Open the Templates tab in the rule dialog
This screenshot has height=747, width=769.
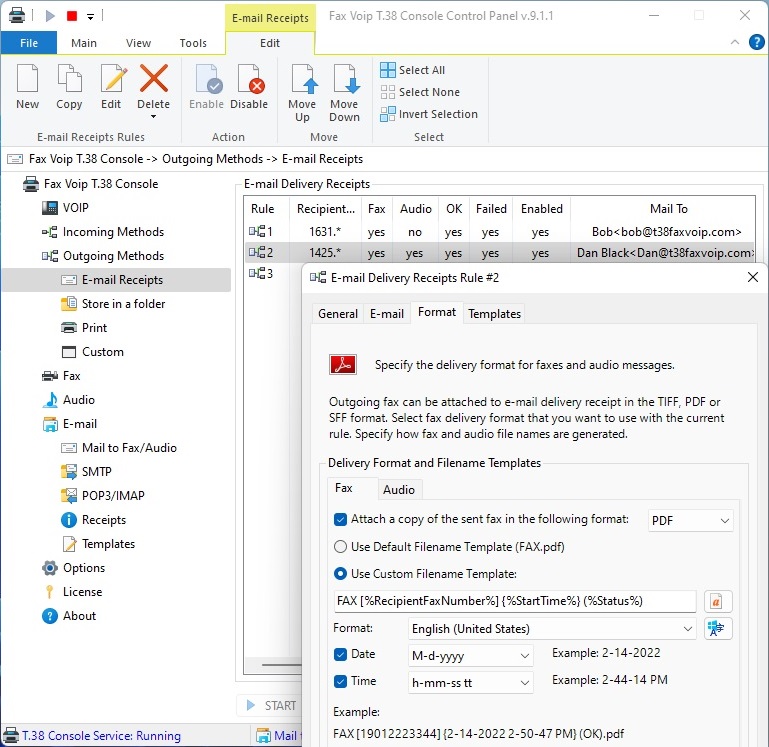coord(494,314)
